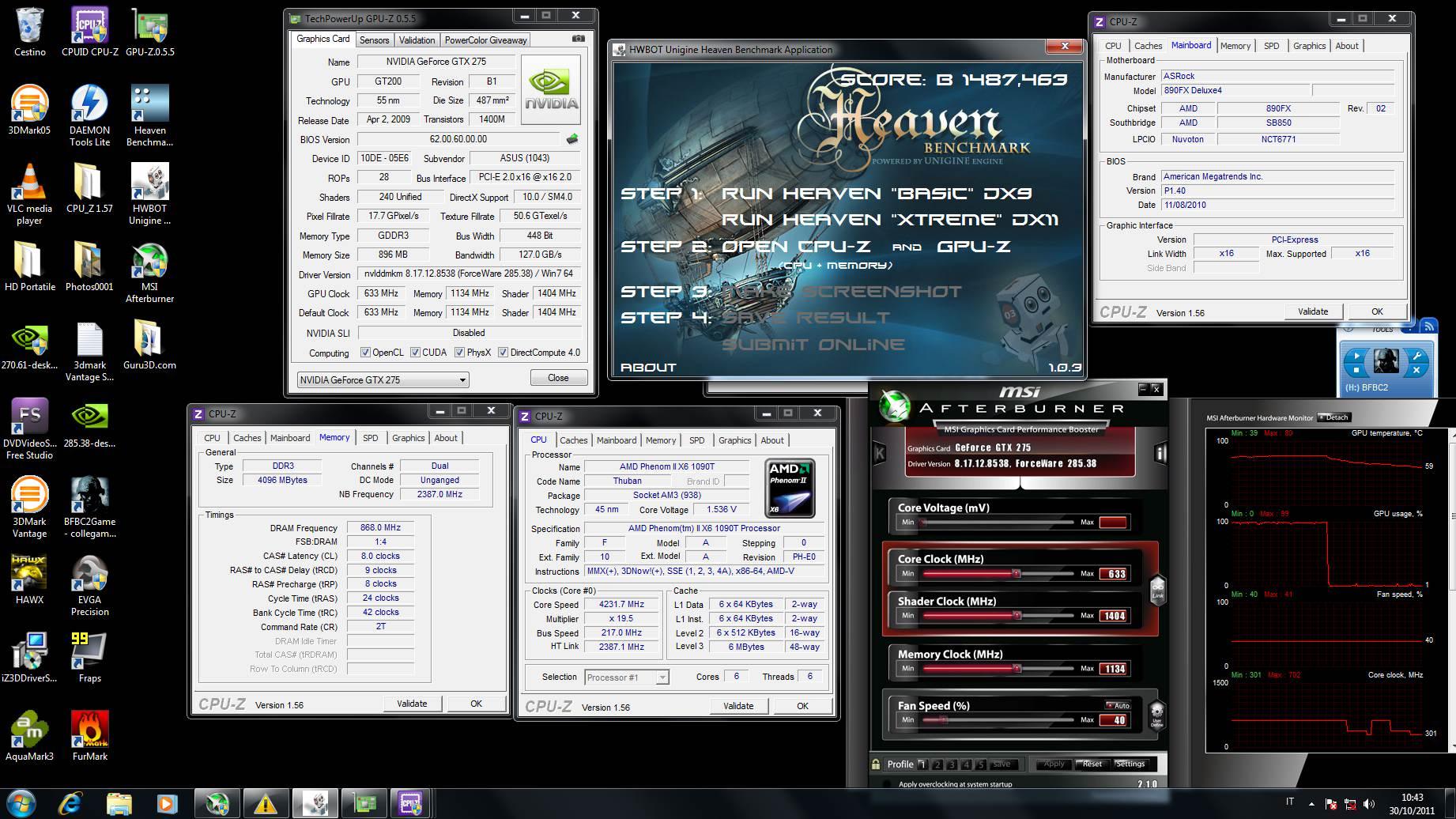The height and width of the screenshot is (819, 1456).
Task: Click the Shader Clock value field 1404
Action: tap(1115, 616)
